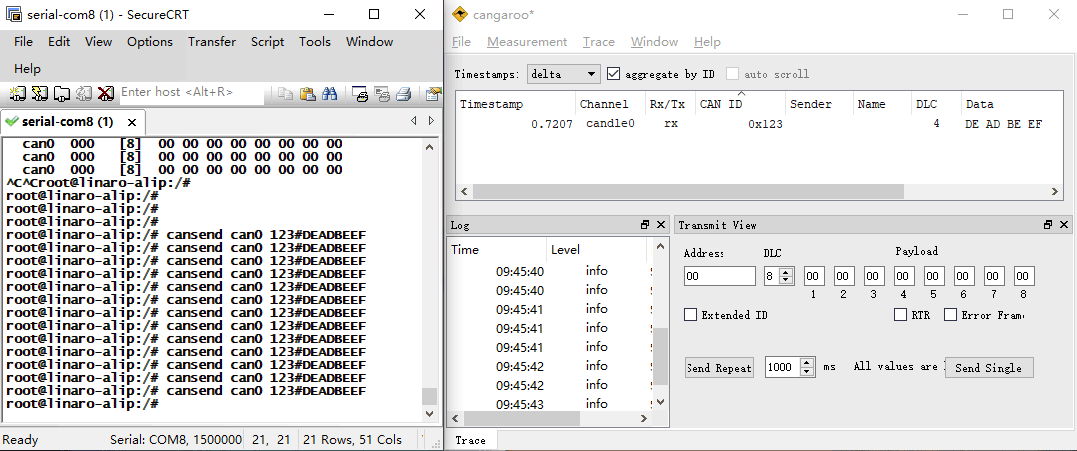Viewport: 1077px width, 451px height.
Task: Decrease DLC value with down arrow
Action: tap(787, 281)
